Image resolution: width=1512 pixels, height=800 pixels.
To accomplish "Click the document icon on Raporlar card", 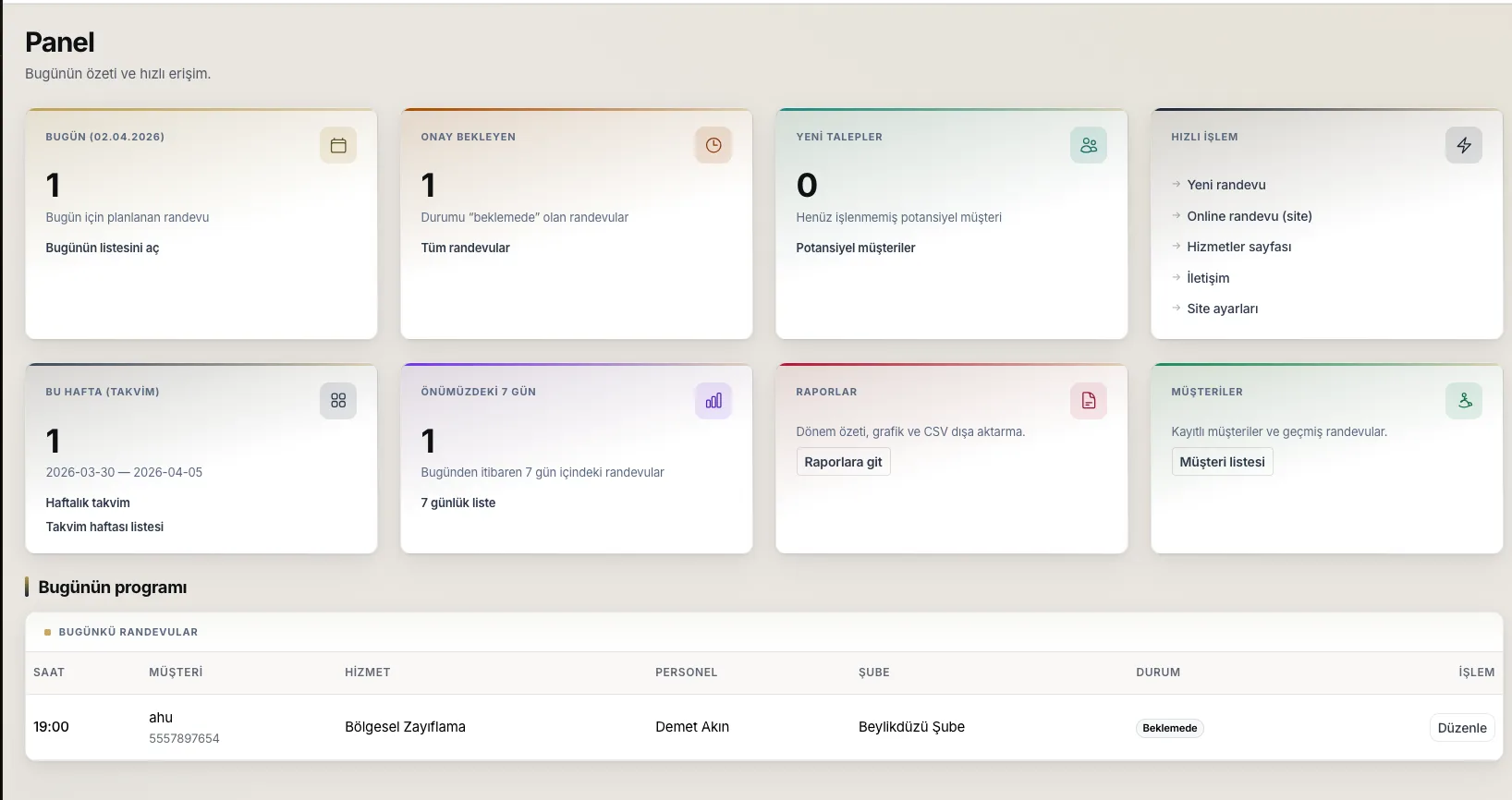I will click(x=1089, y=401).
